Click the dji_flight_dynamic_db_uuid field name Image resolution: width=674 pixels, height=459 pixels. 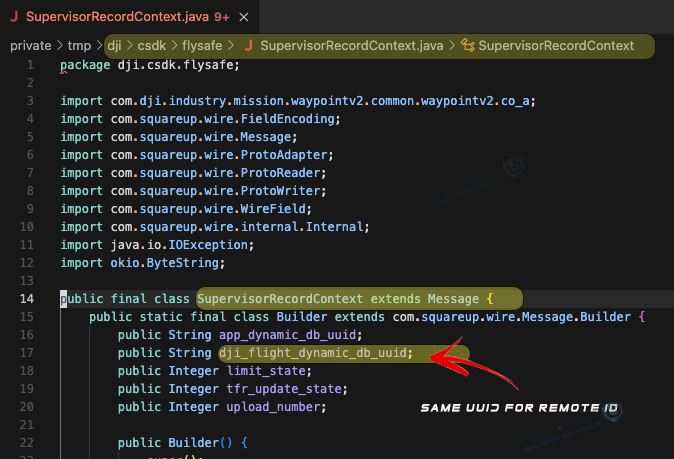[314, 353]
